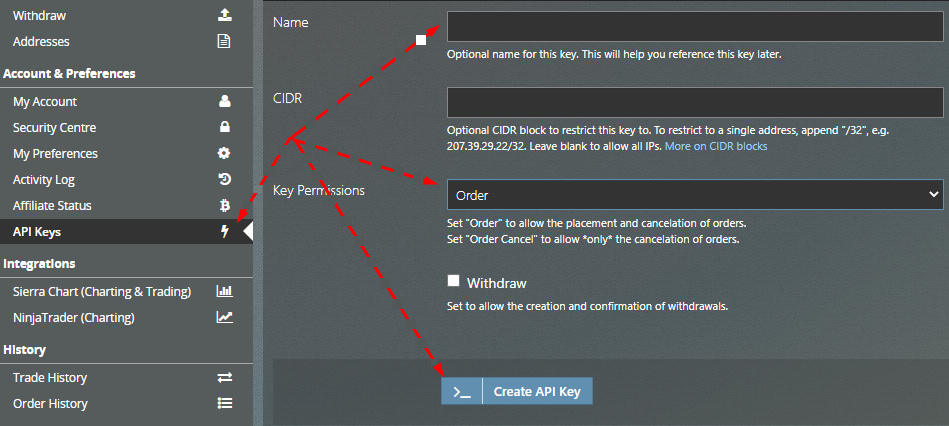Click the My Preferences gear icon
The height and width of the screenshot is (426, 949).
click(224, 154)
